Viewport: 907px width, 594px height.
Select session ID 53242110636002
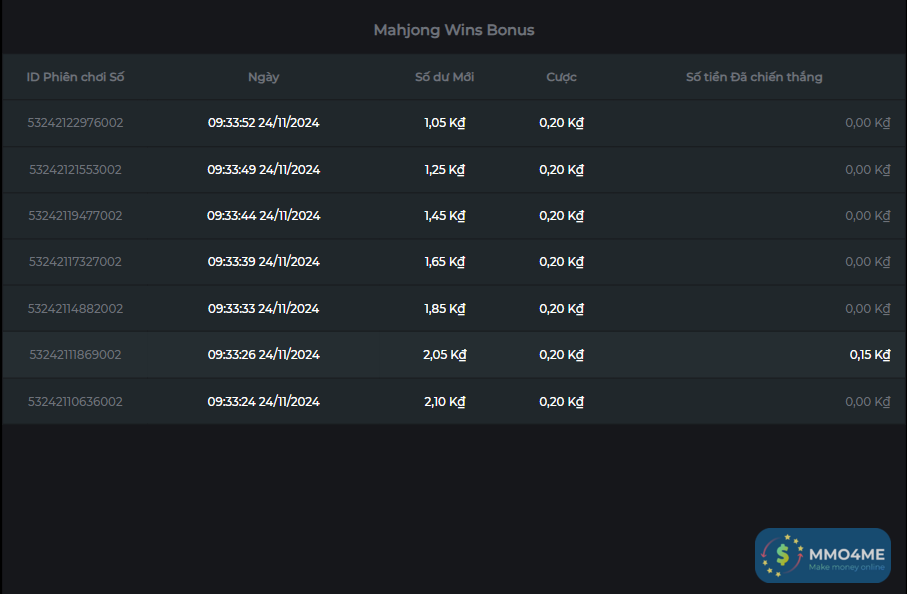point(76,402)
